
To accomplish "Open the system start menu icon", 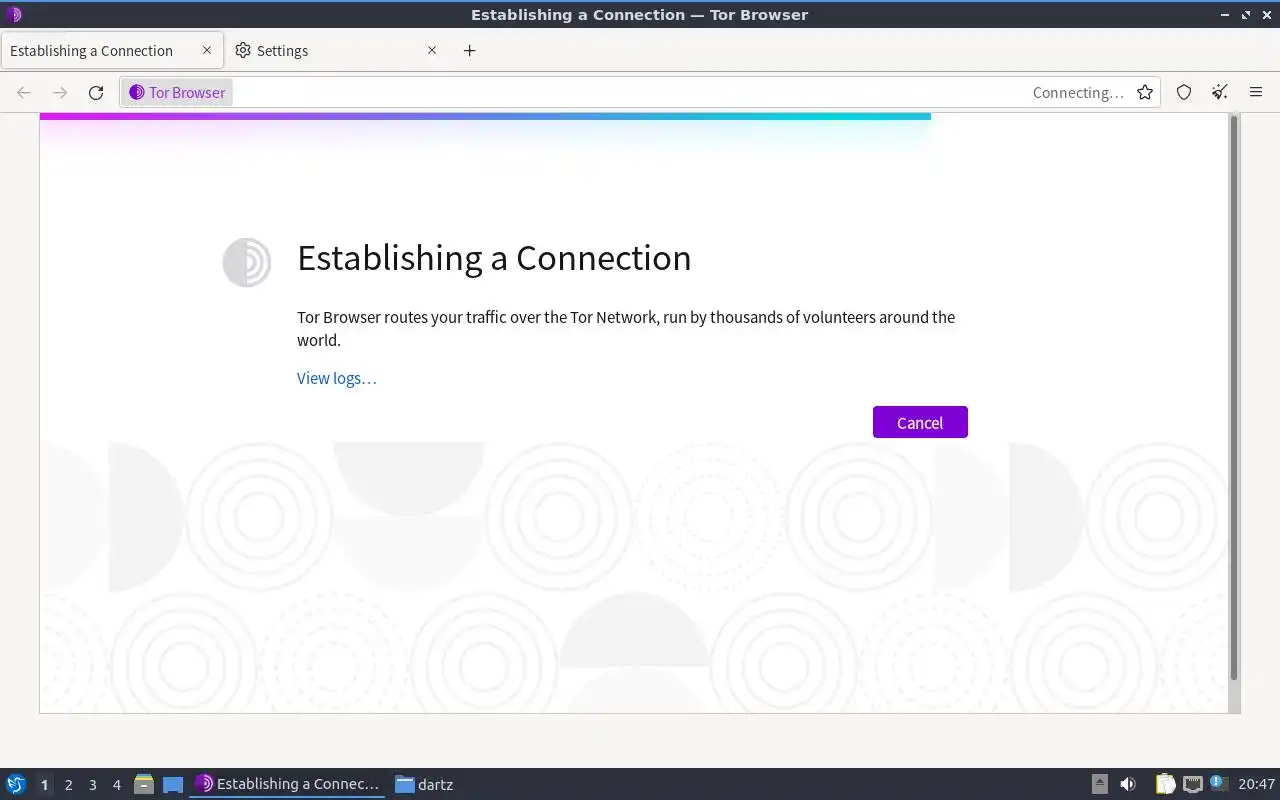I will pyautogui.click(x=16, y=784).
